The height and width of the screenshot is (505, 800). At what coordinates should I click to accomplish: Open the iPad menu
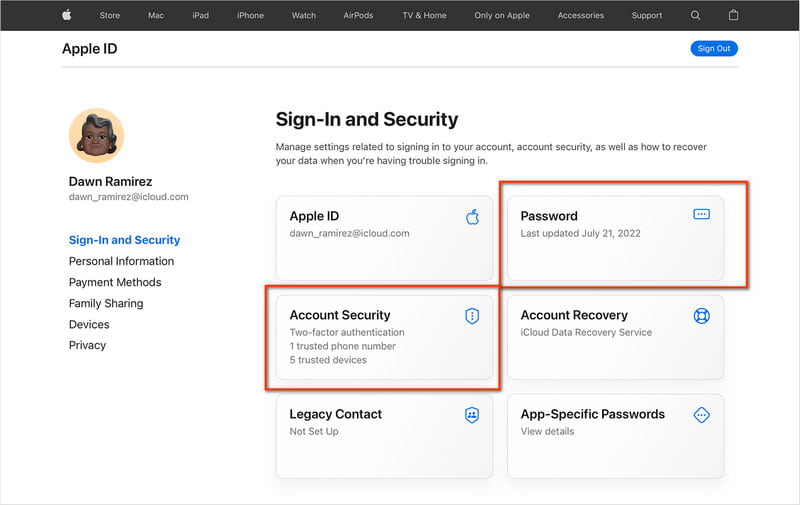point(201,15)
